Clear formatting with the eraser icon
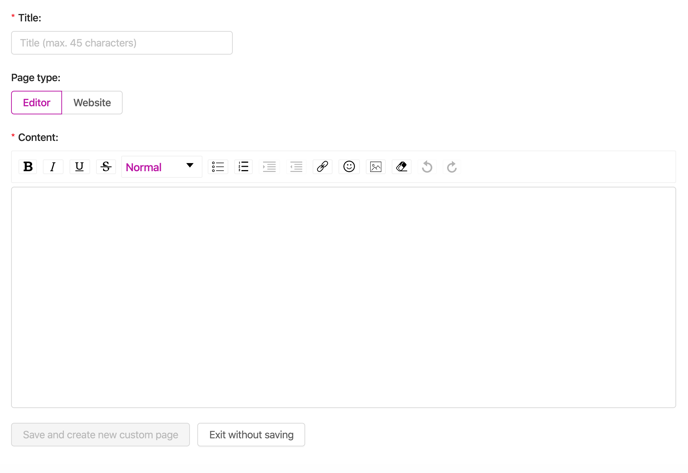The width and height of the screenshot is (688, 473). [401, 167]
